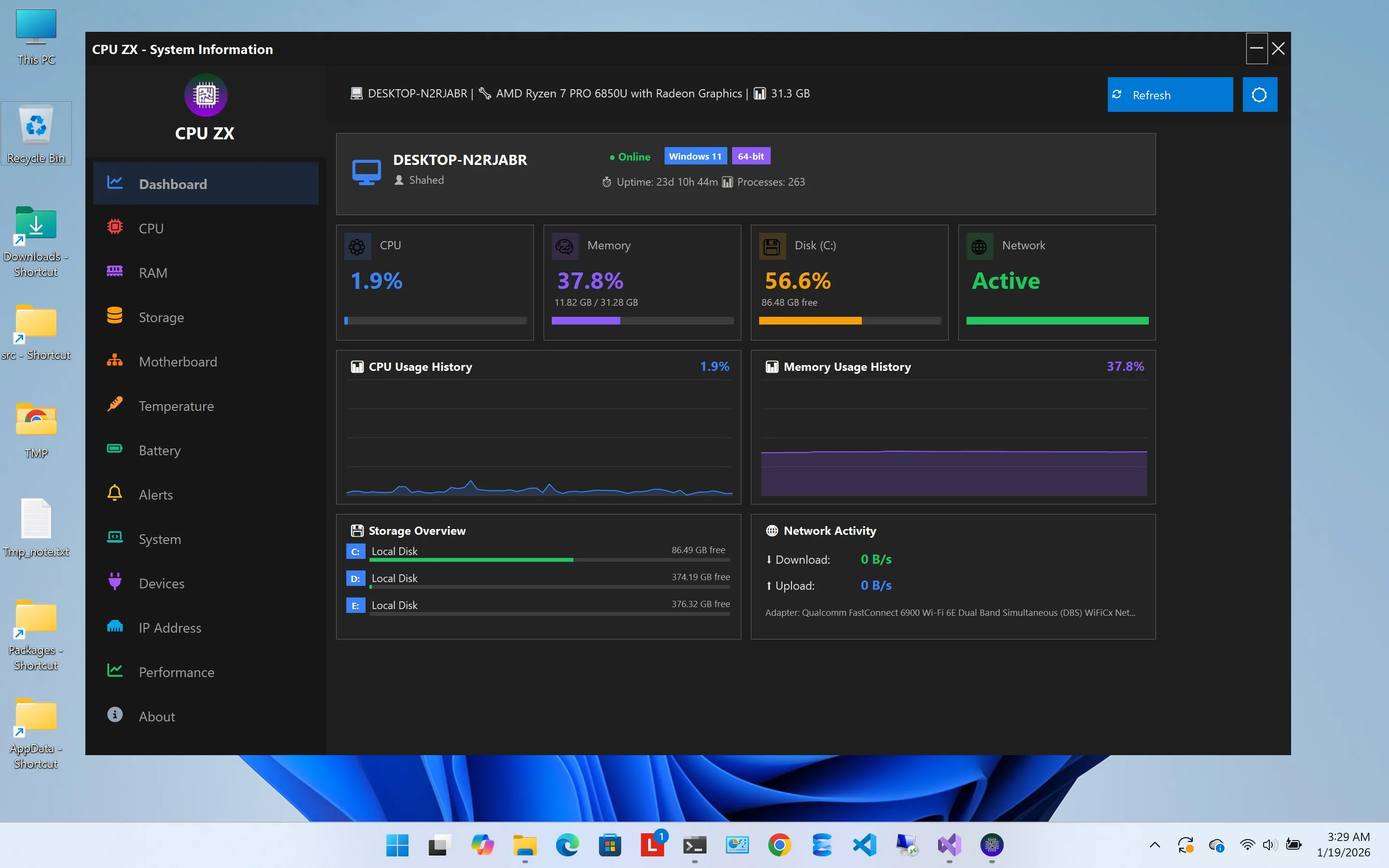Click the Battery icon in sidebar

(115, 449)
